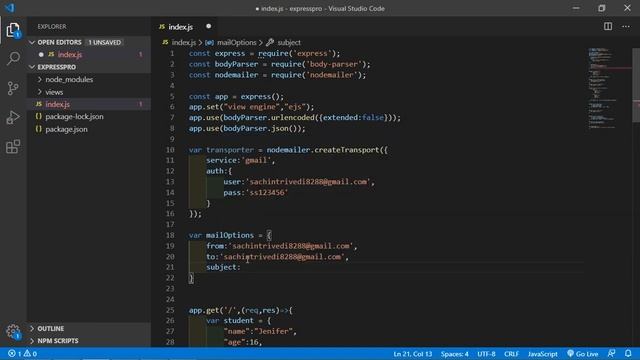Open the Explorer view in activity bar
This screenshot has width=640, height=360.
coord(13,30)
